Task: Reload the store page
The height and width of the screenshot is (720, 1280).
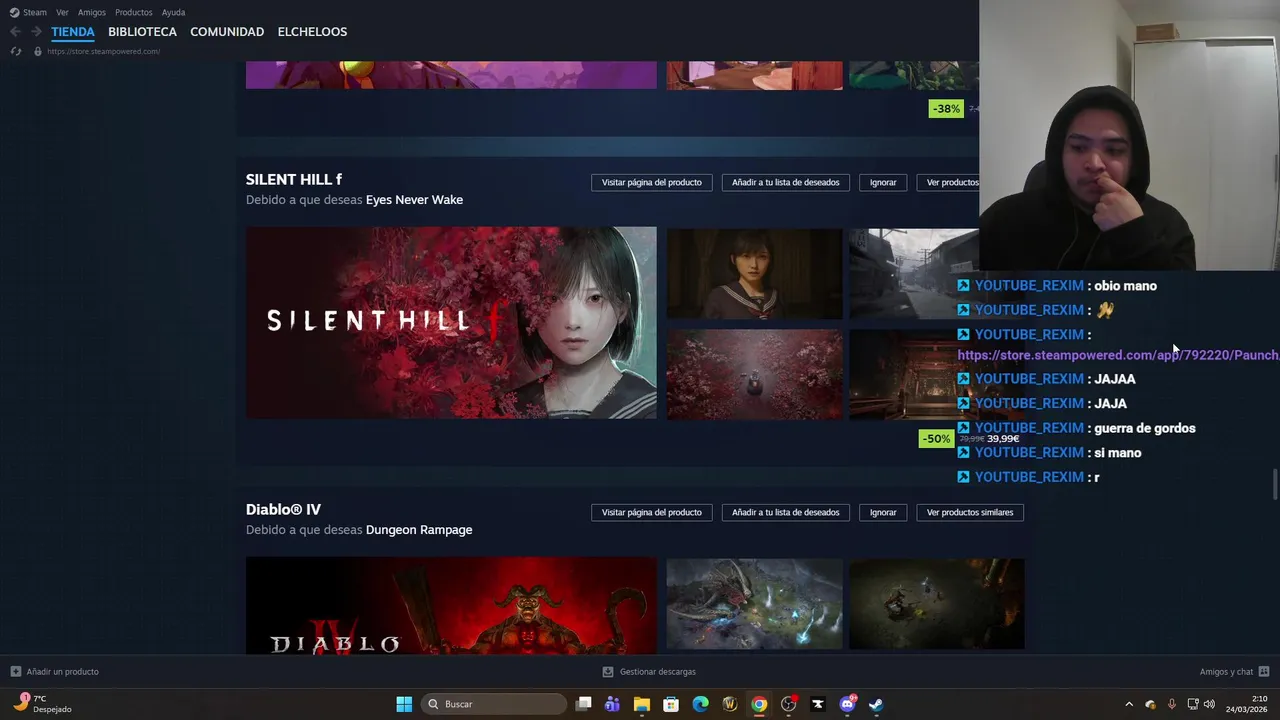Action: [15, 51]
